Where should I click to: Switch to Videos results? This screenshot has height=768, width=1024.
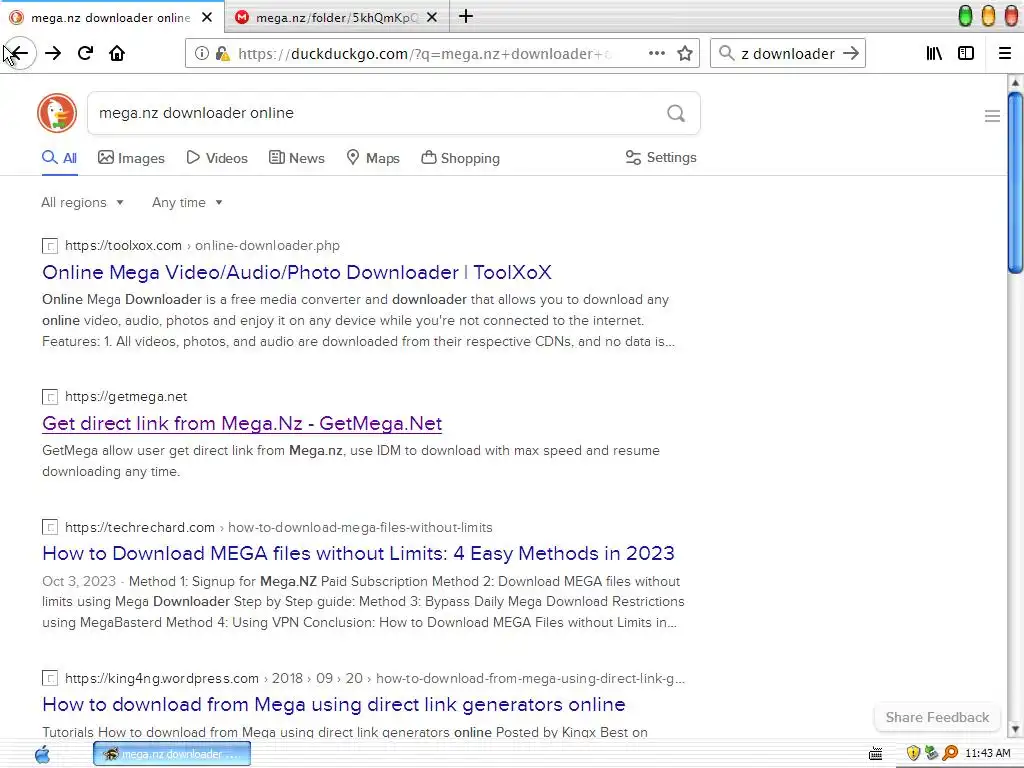point(217,158)
